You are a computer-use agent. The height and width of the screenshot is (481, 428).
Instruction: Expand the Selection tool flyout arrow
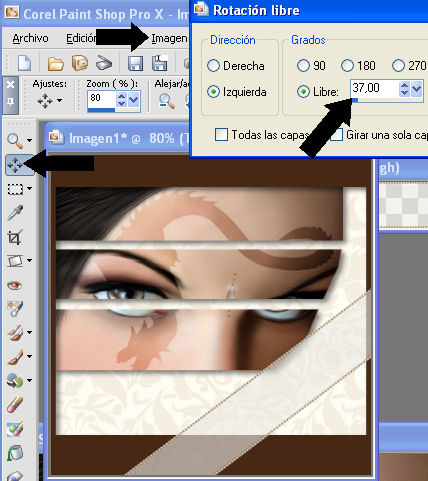point(29,189)
